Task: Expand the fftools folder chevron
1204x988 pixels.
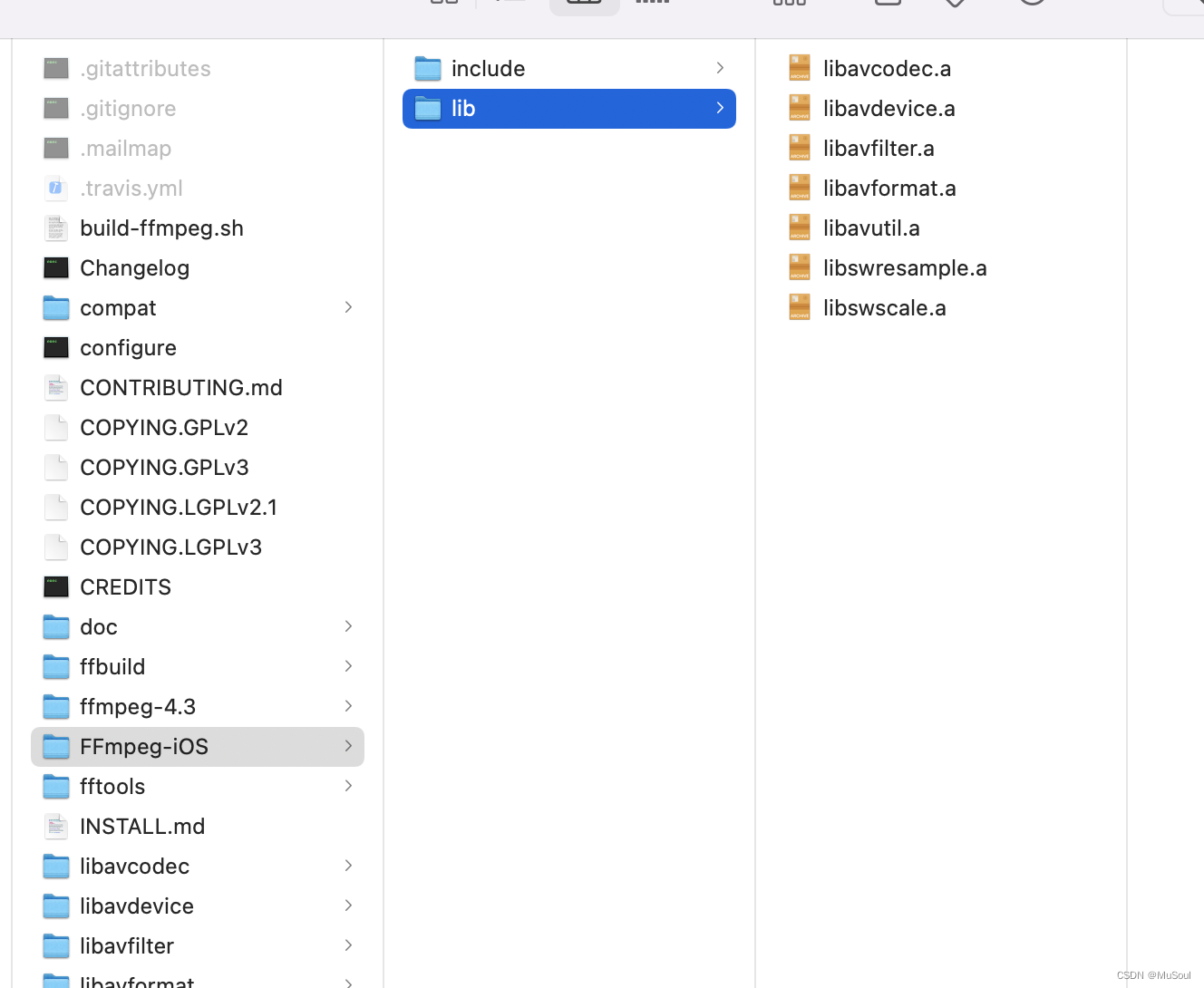Action: (348, 786)
